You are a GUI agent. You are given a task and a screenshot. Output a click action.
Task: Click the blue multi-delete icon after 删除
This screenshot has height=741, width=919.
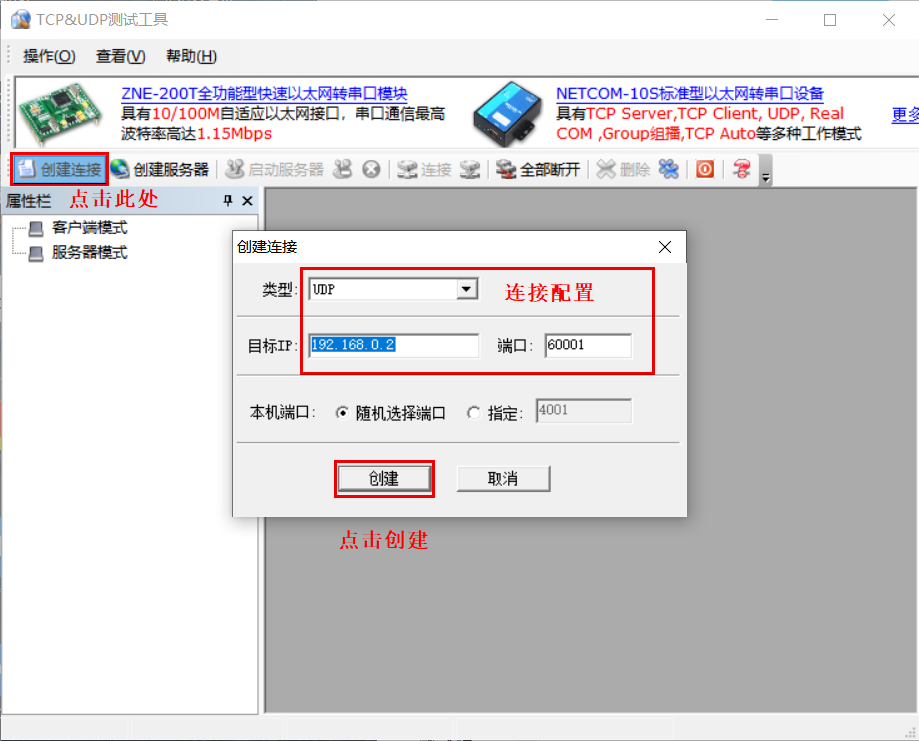tap(668, 169)
